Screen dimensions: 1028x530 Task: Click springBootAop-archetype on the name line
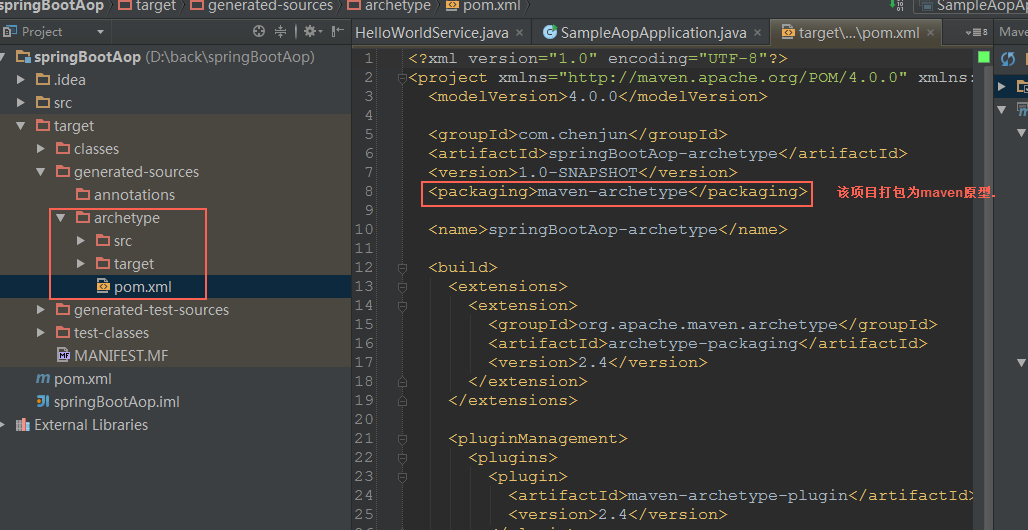point(603,230)
